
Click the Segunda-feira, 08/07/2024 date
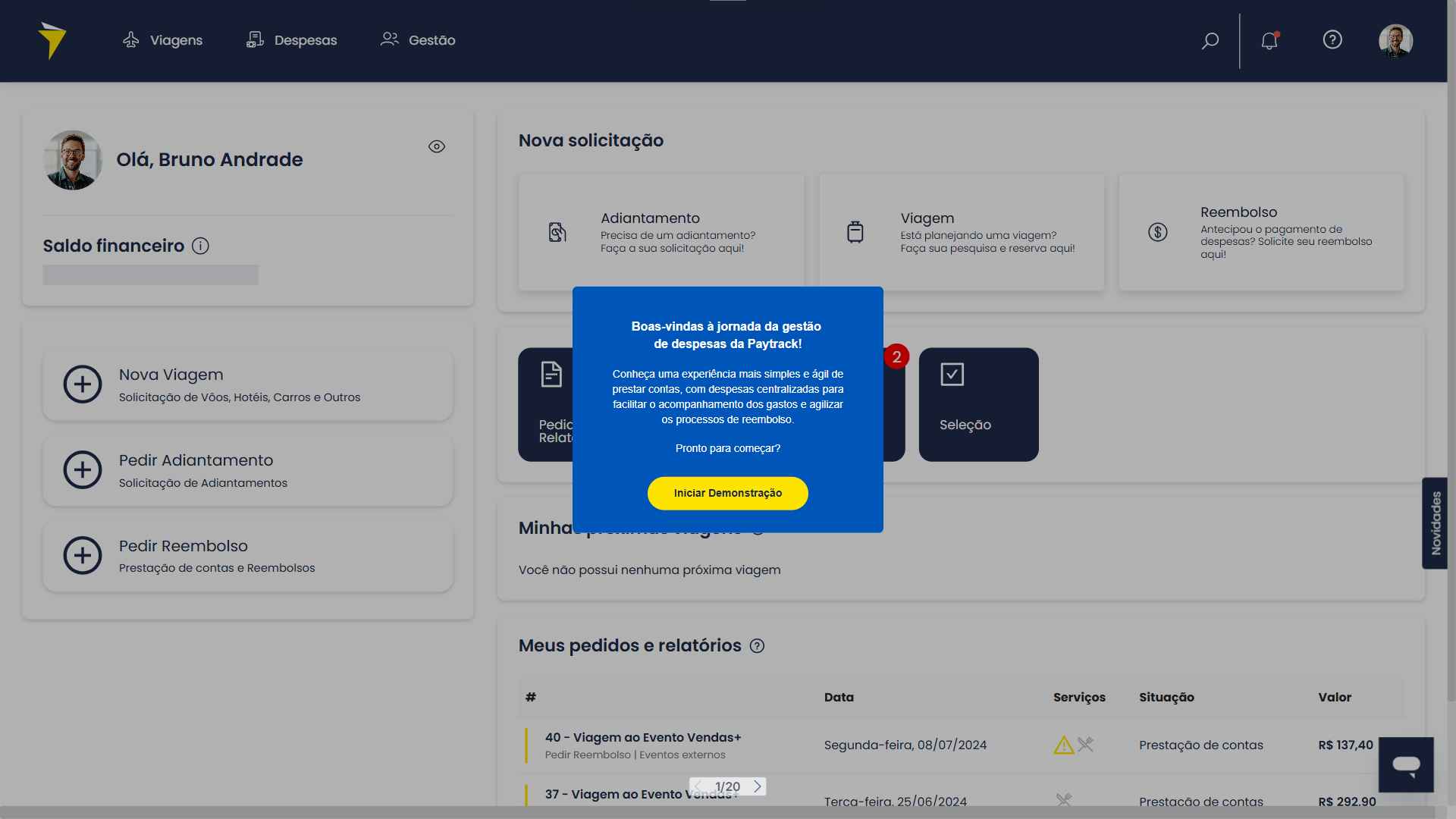click(x=905, y=745)
